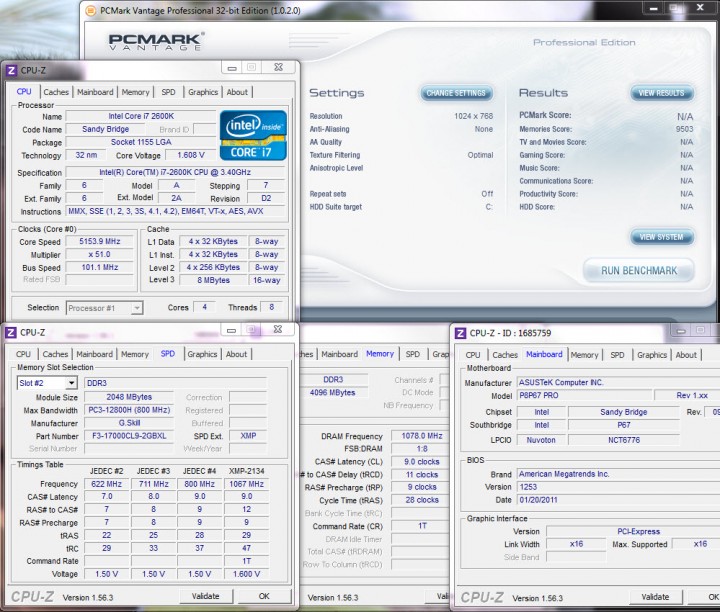This screenshot has width=720, height=612.
Task: Click the DRAM Frequency value 1078.0 MHz
Action: pos(422,436)
